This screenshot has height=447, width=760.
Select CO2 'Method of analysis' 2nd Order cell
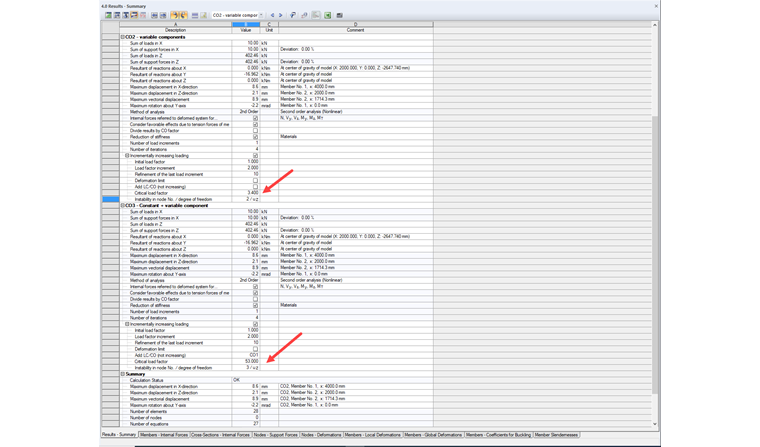pos(246,112)
